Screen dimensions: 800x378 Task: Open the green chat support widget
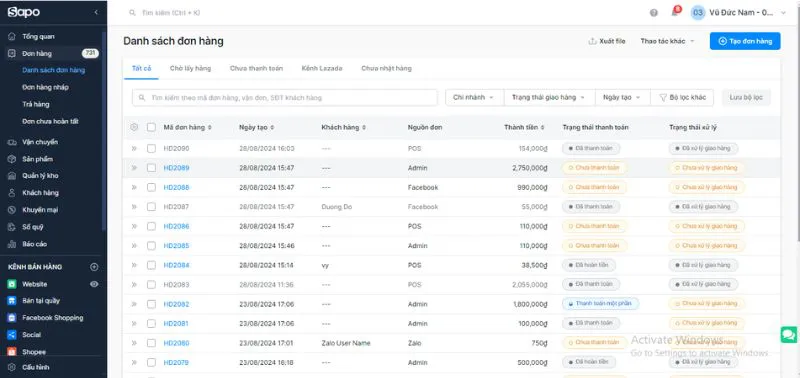click(789, 335)
